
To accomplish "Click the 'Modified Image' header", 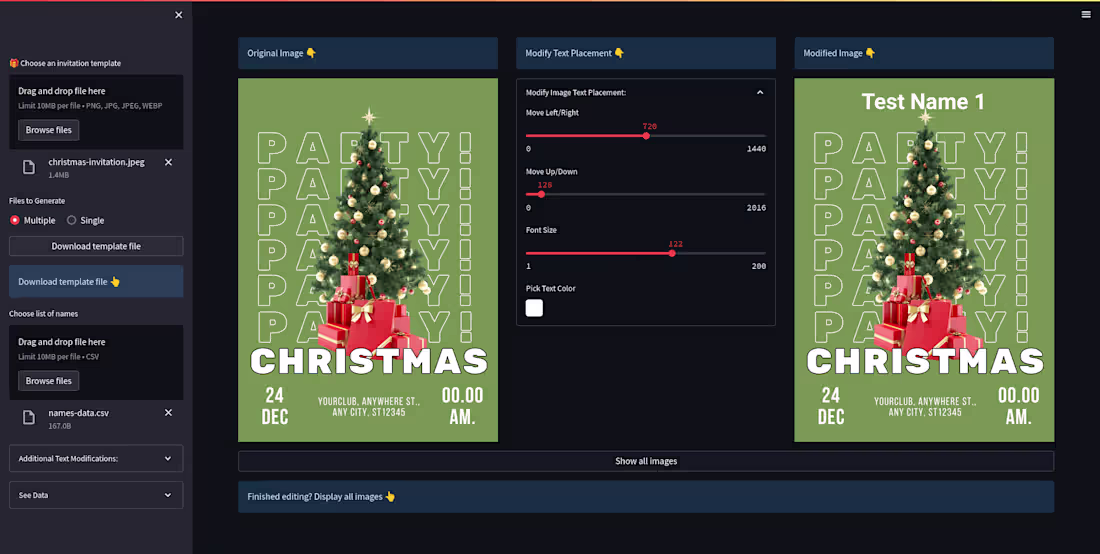I will click(x=924, y=53).
